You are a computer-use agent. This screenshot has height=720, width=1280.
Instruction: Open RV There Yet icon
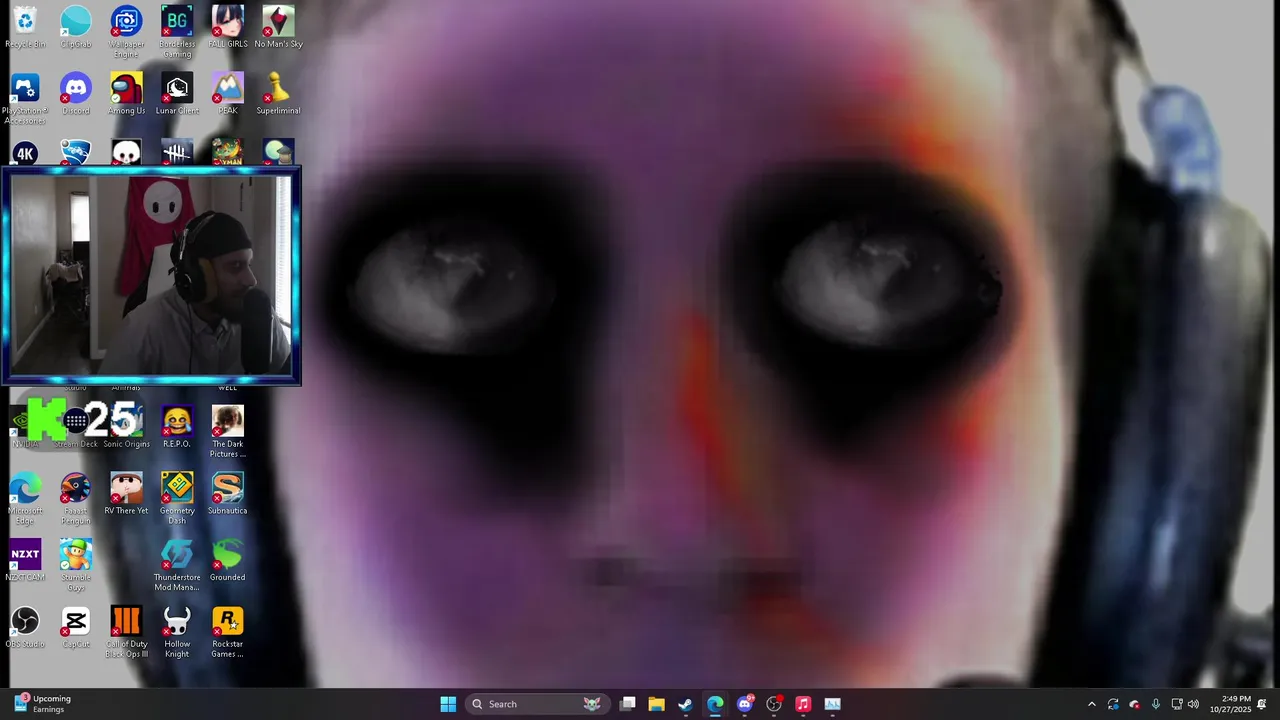(126, 494)
